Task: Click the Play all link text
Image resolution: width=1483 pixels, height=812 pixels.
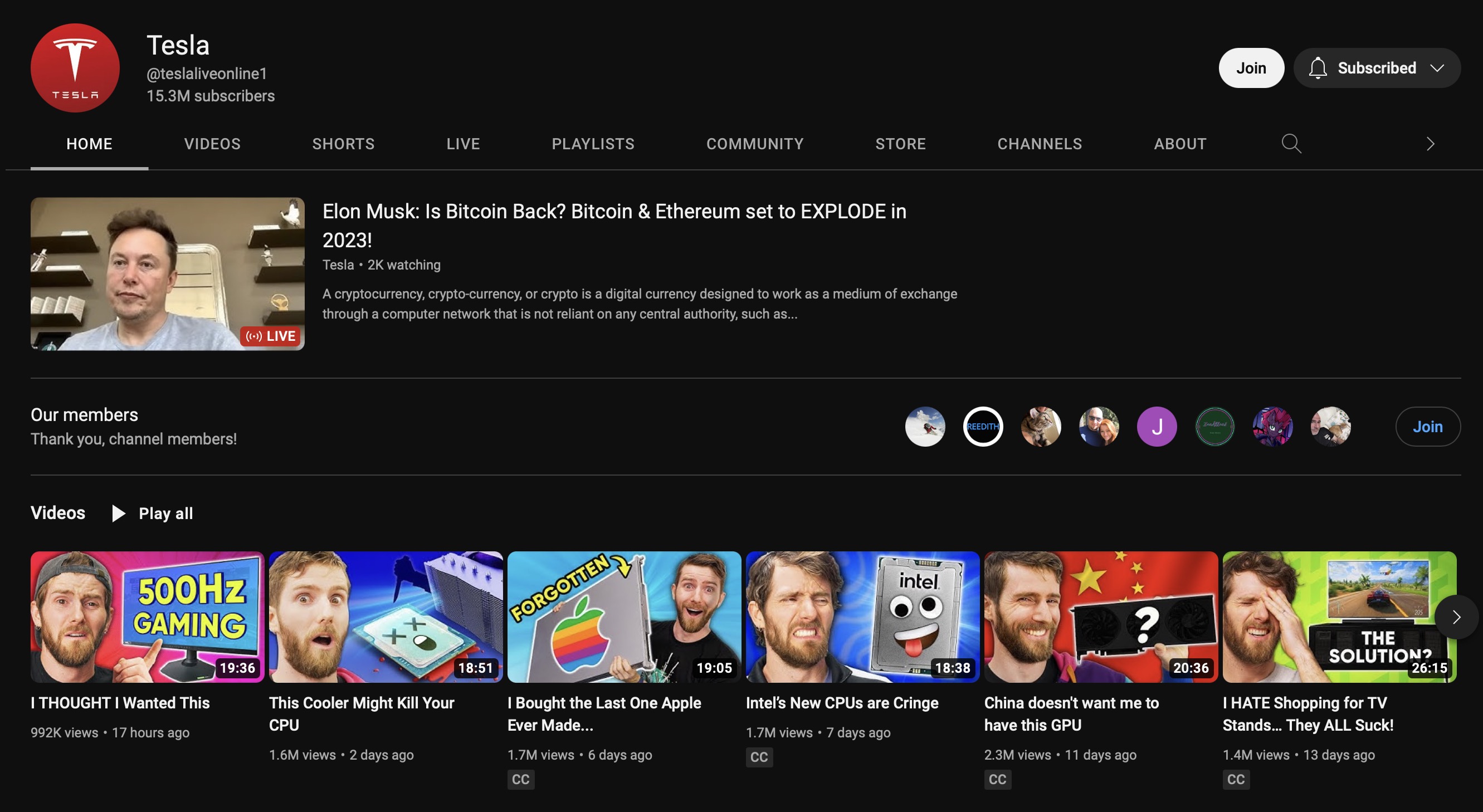Action: point(166,513)
